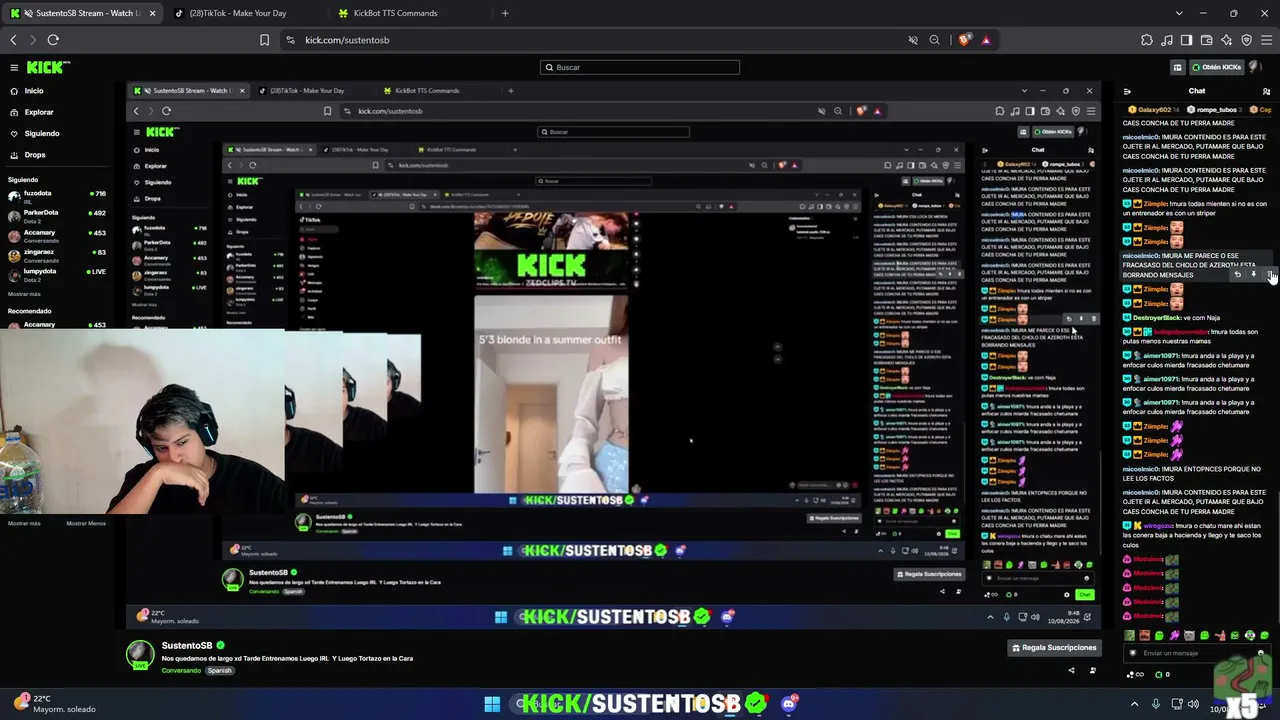Viewport: 1280px width, 720px height.
Task: Toggle site sound mute in address bar
Action: coord(912,40)
